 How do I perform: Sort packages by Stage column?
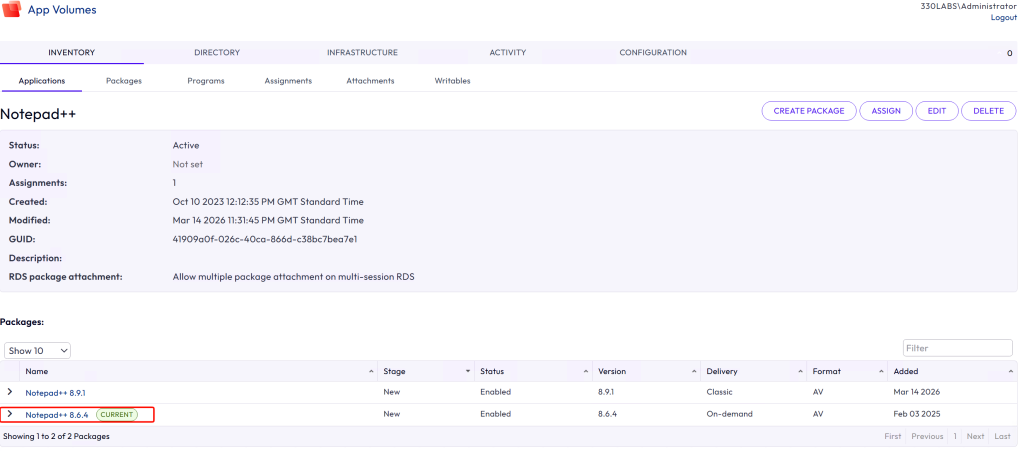pos(426,371)
